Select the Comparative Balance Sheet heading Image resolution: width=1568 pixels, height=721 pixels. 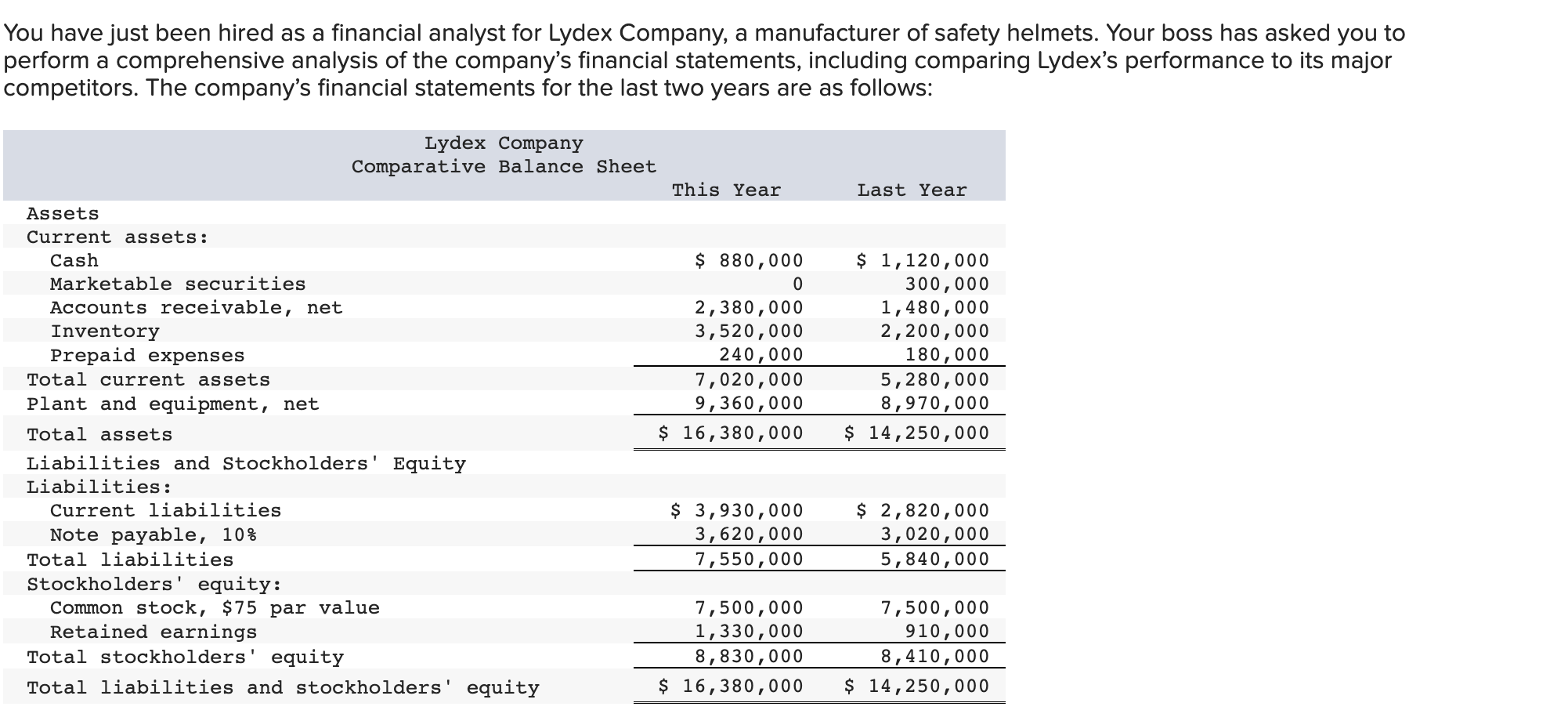(504, 166)
